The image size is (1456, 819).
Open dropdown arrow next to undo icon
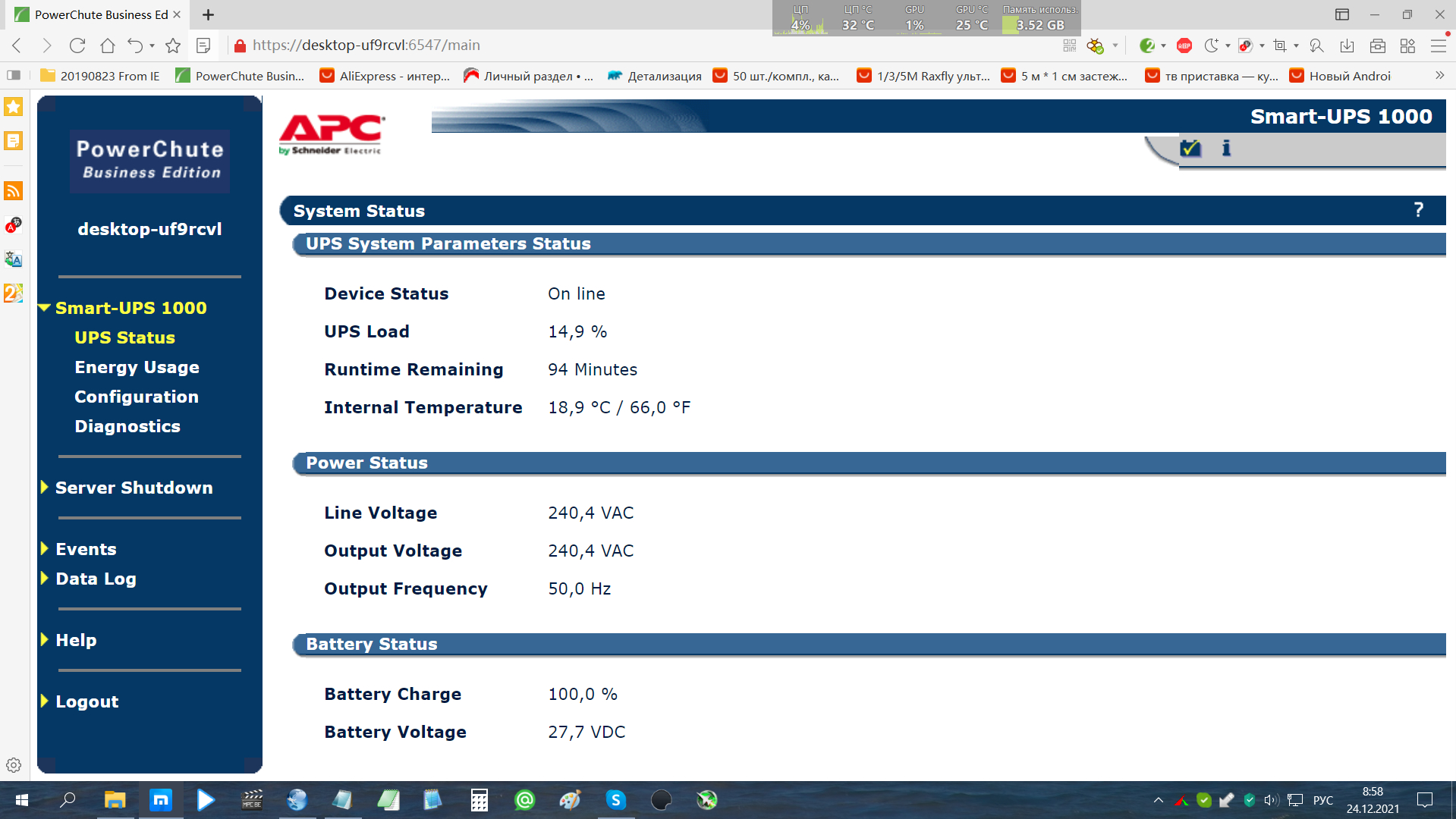tap(153, 45)
